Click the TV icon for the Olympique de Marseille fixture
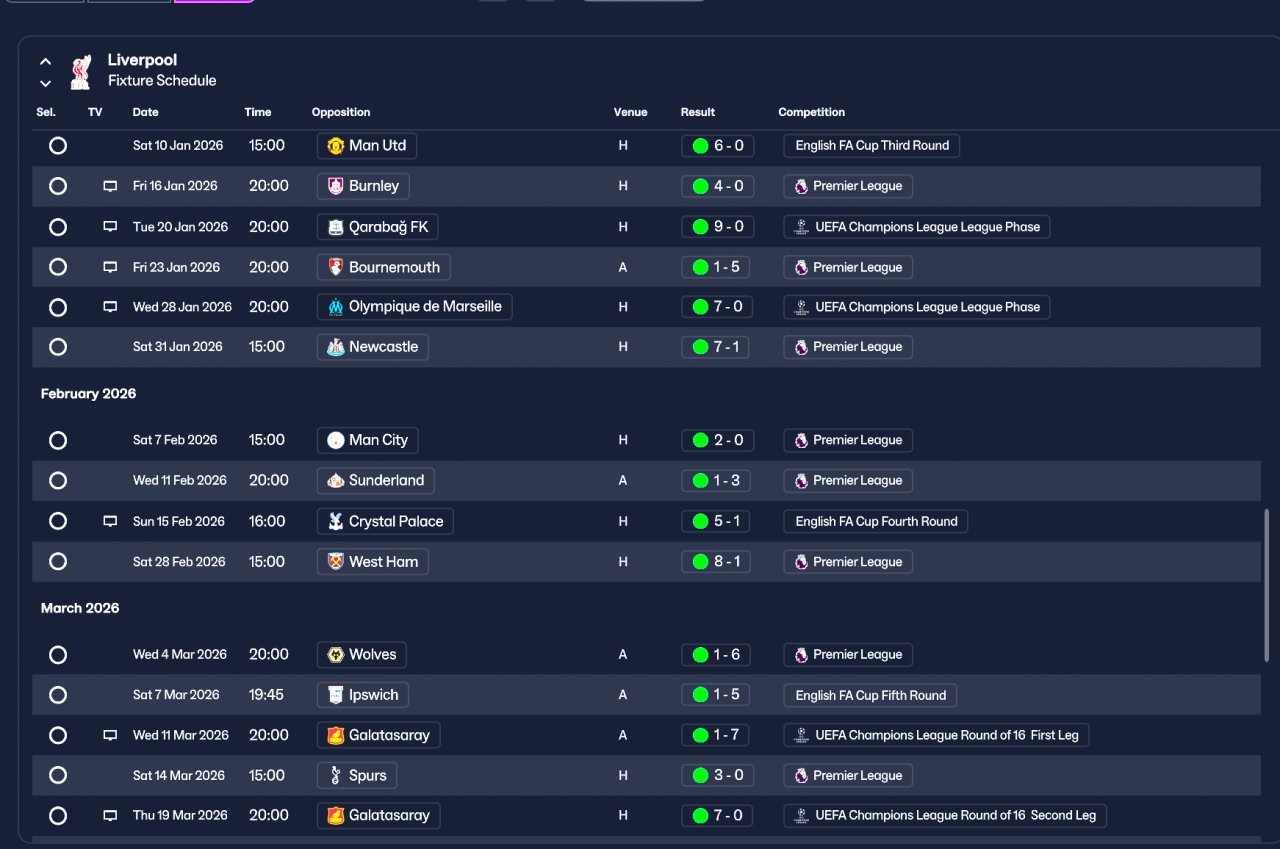The width and height of the screenshot is (1280, 849). coord(110,307)
